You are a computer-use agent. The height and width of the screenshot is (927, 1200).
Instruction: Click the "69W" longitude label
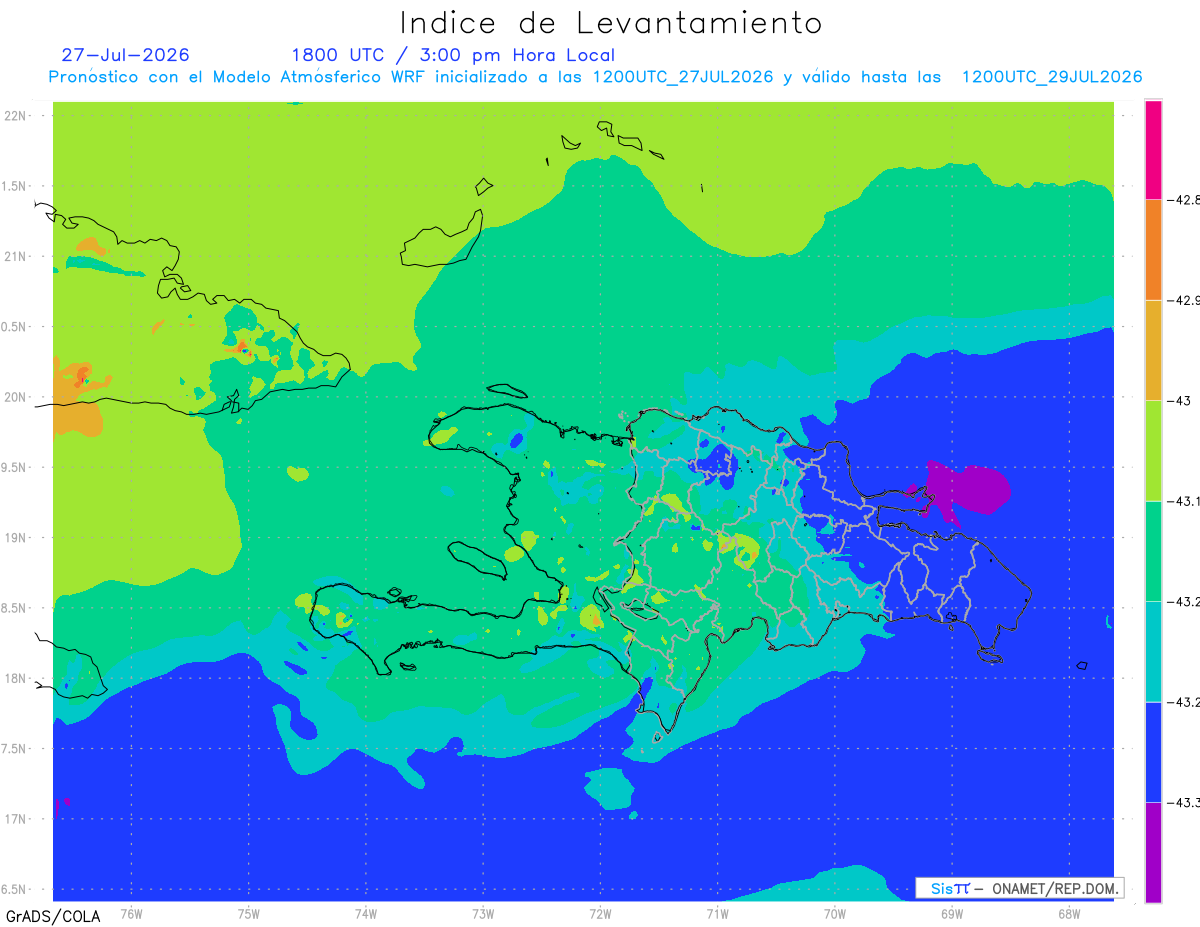[x=952, y=913]
